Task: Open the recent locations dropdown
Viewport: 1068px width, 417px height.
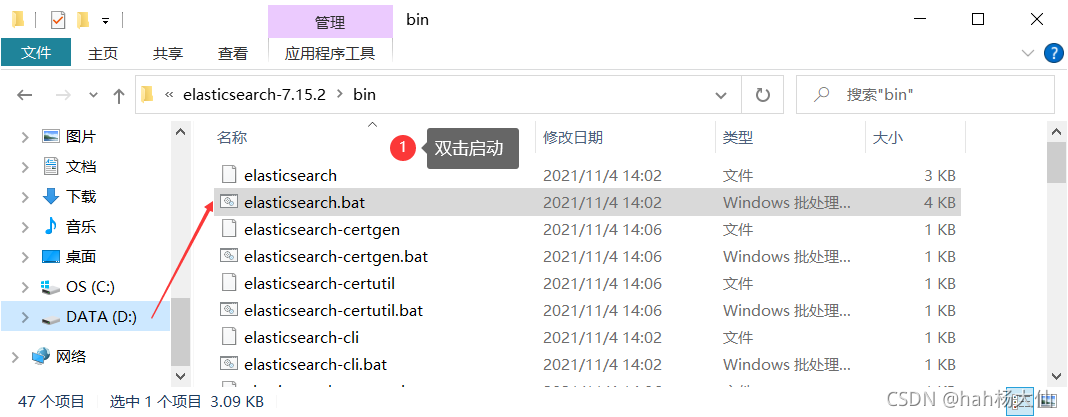Action: [x=94, y=95]
